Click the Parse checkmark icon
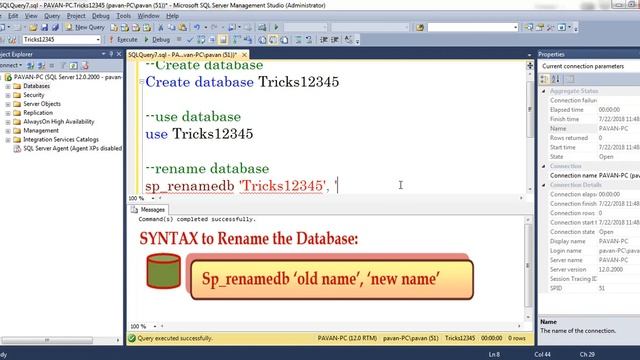This screenshot has height=360, width=640. coord(190,40)
